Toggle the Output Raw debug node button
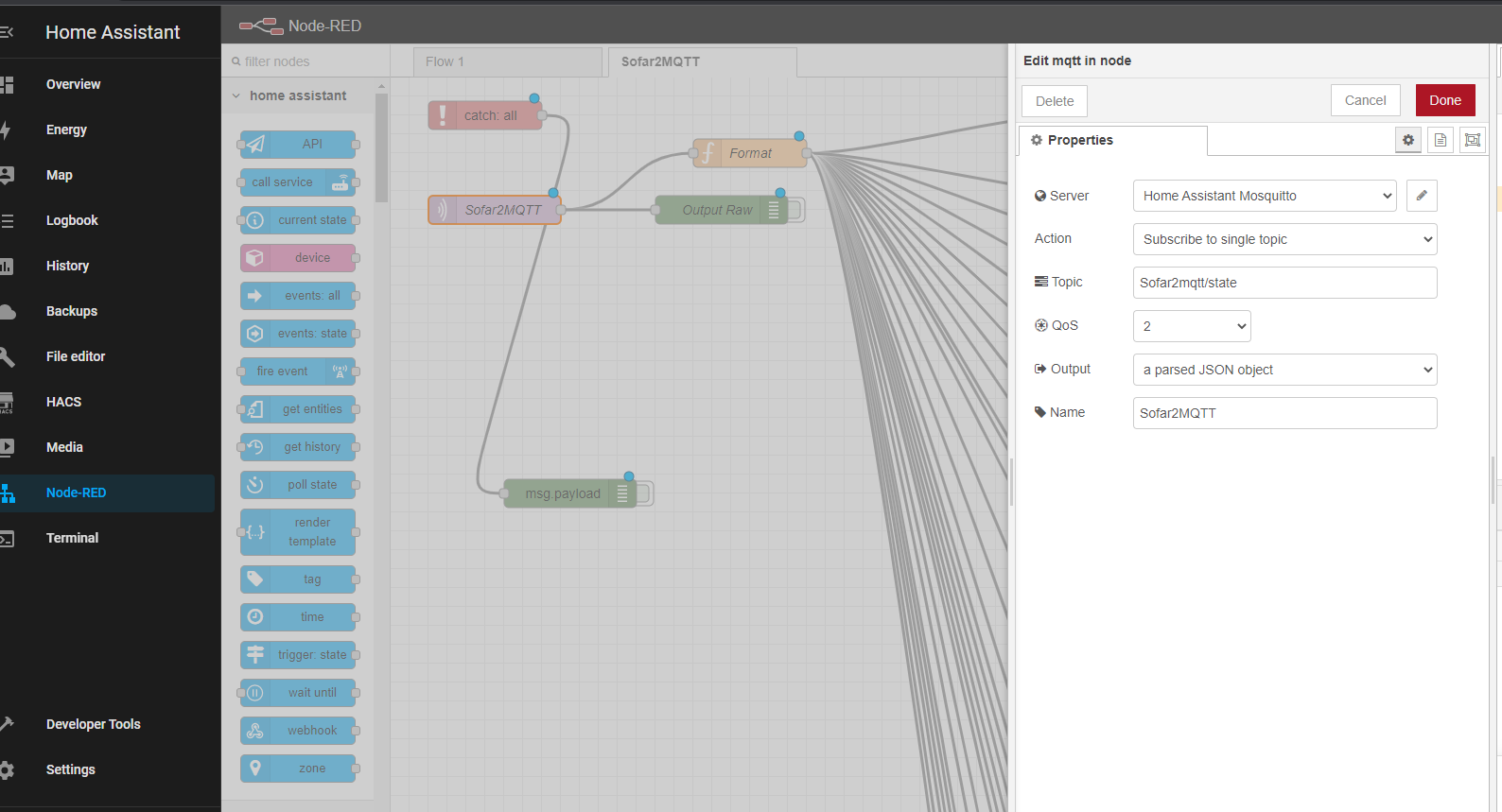Viewport: 1502px width, 812px height. (x=795, y=210)
